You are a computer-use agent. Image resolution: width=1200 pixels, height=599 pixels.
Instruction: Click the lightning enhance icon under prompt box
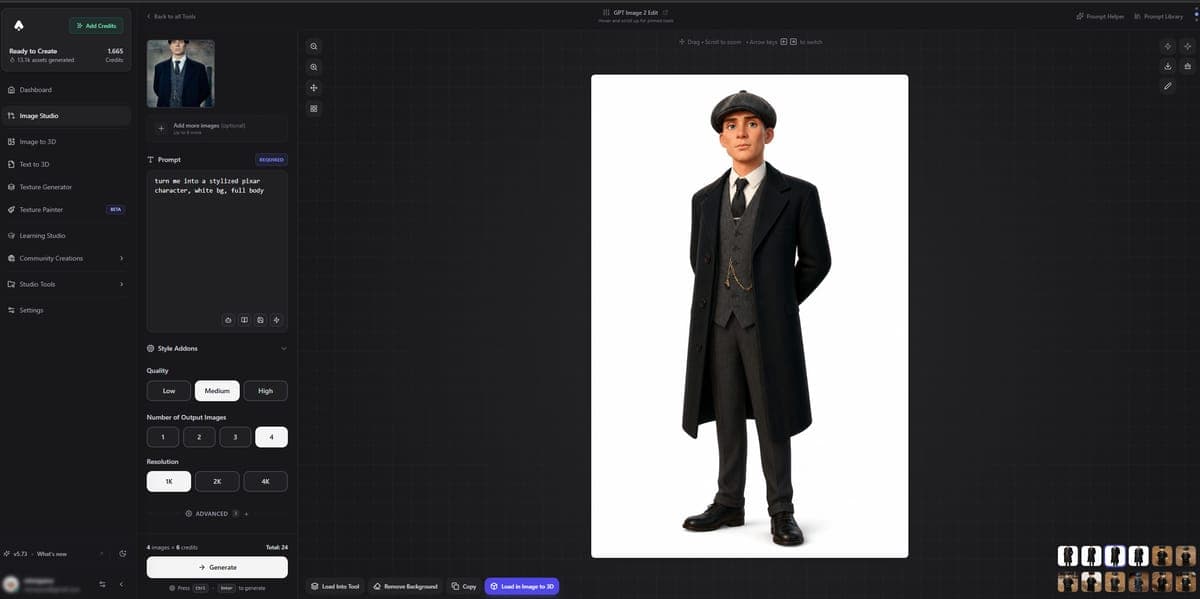(x=276, y=320)
